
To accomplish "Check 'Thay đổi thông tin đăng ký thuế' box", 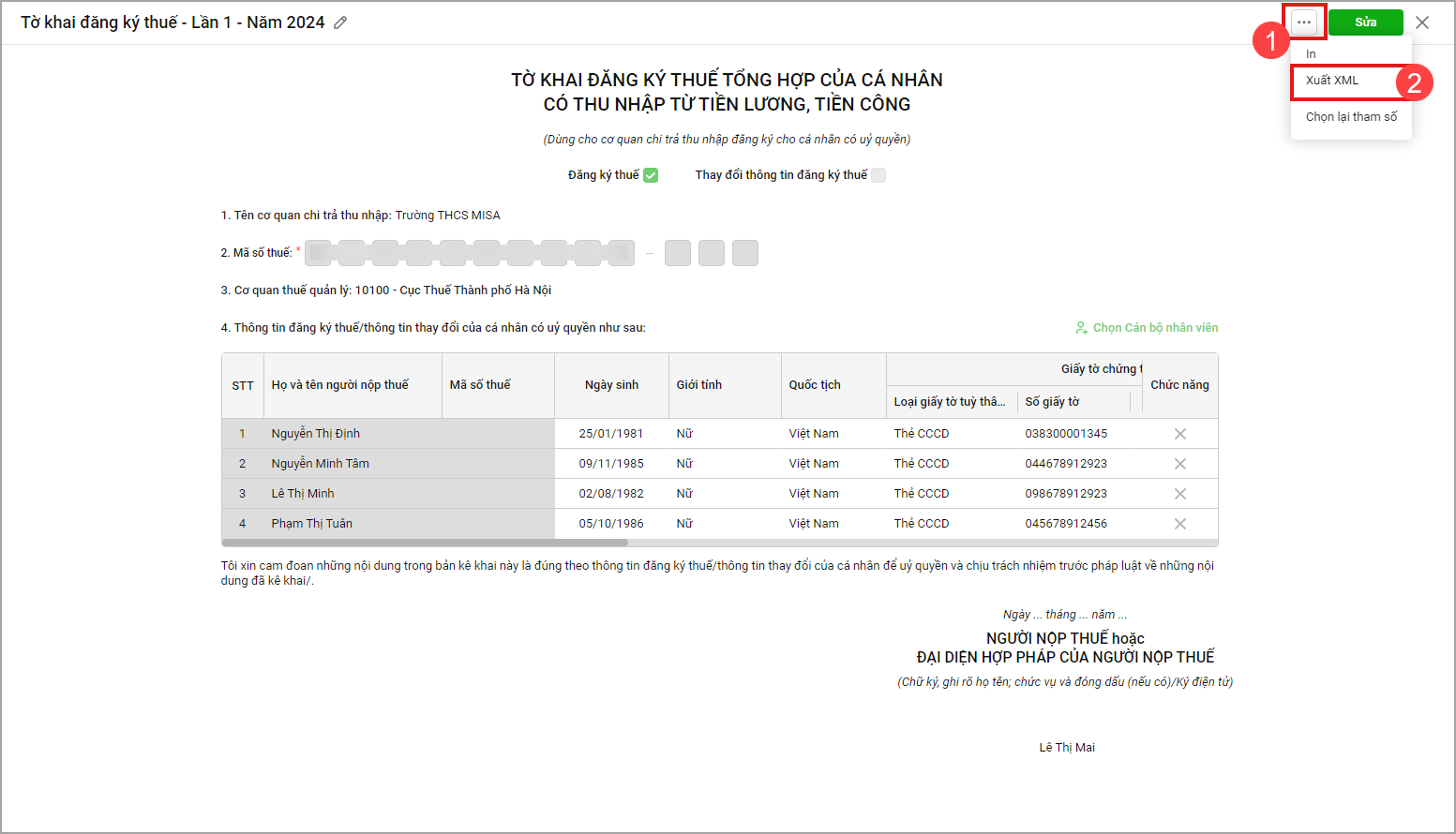I will (x=878, y=175).
